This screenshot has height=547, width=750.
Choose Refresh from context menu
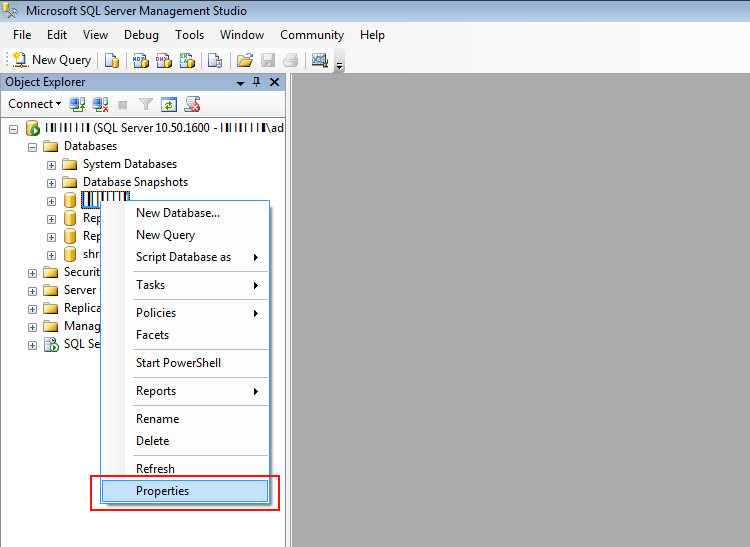click(185, 469)
